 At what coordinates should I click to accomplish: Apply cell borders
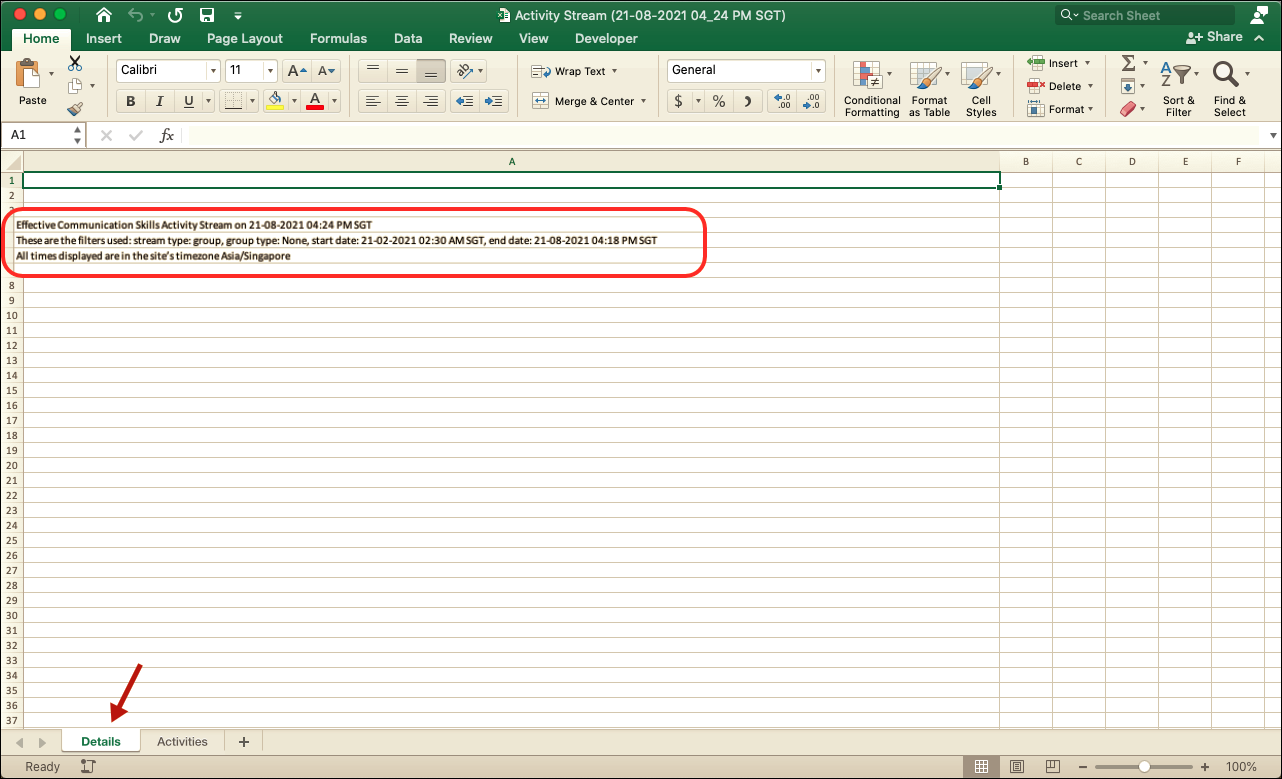(232, 101)
